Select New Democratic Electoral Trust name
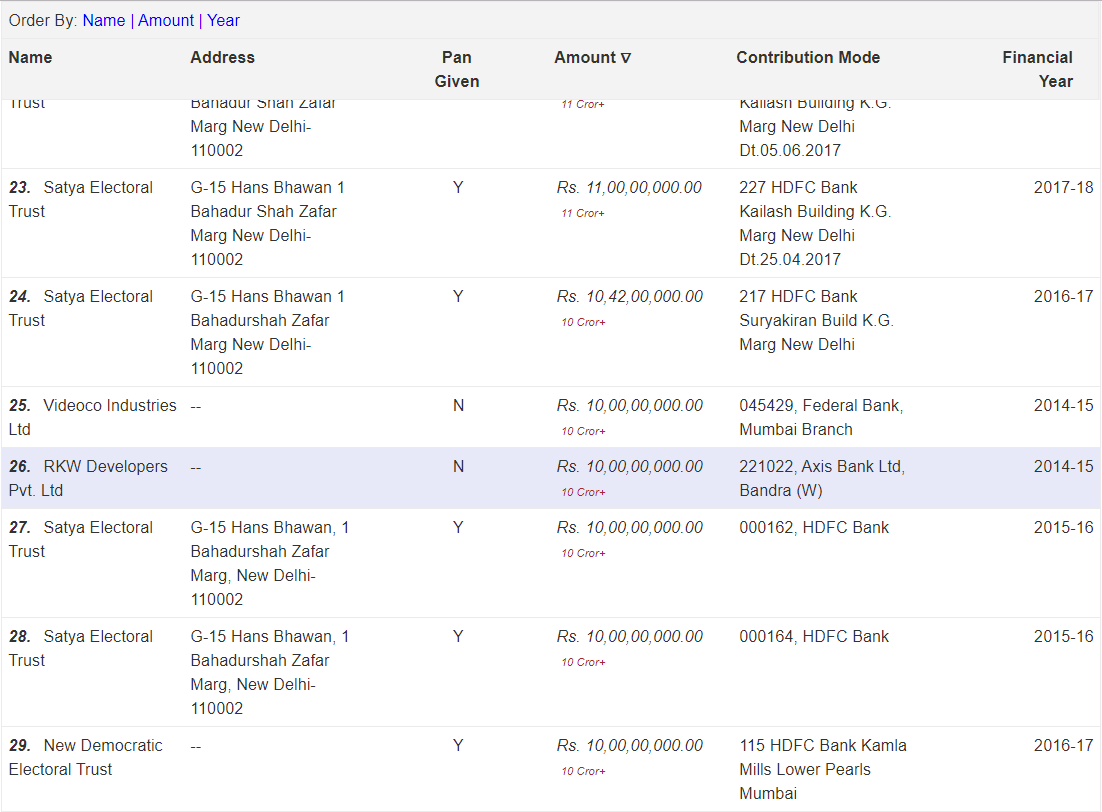 [86, 758]
